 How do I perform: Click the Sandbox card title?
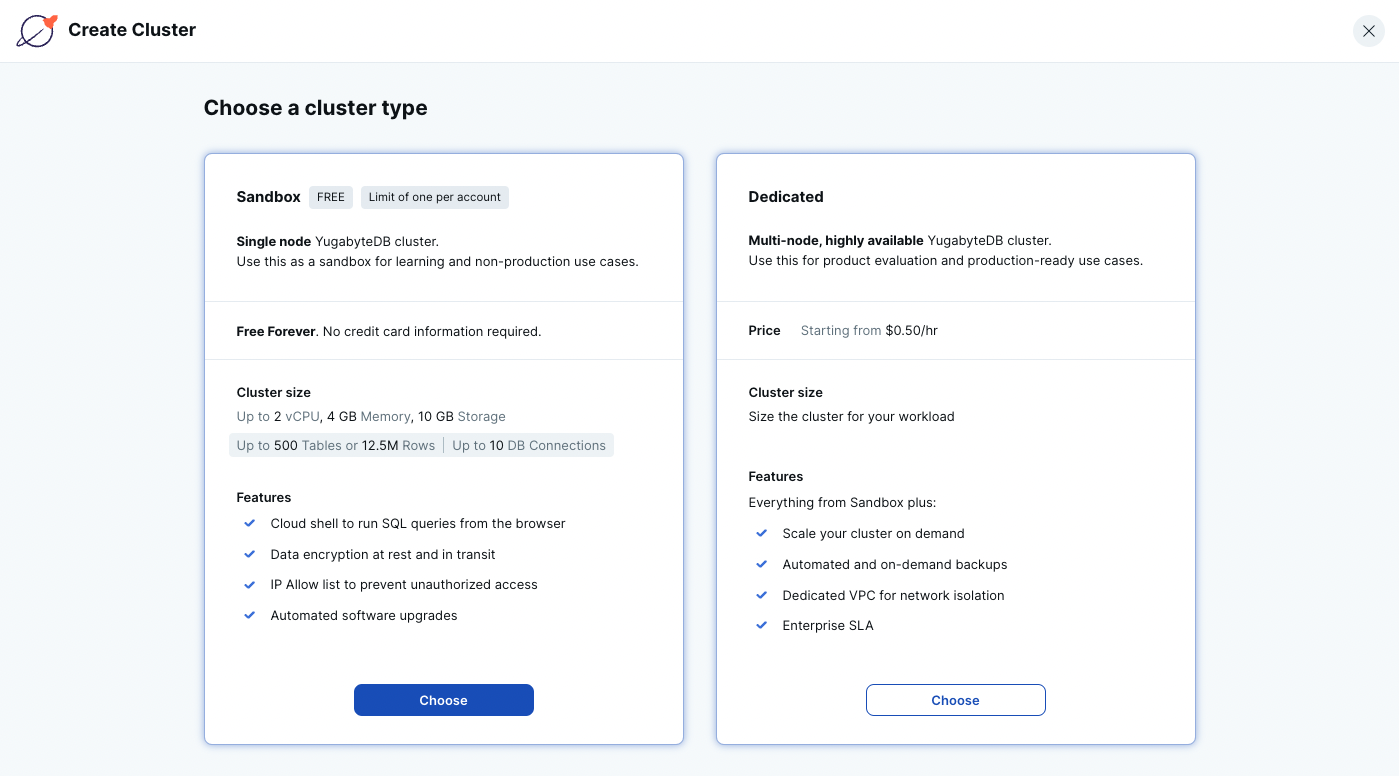pyautogui.click(x=269, y=197)
